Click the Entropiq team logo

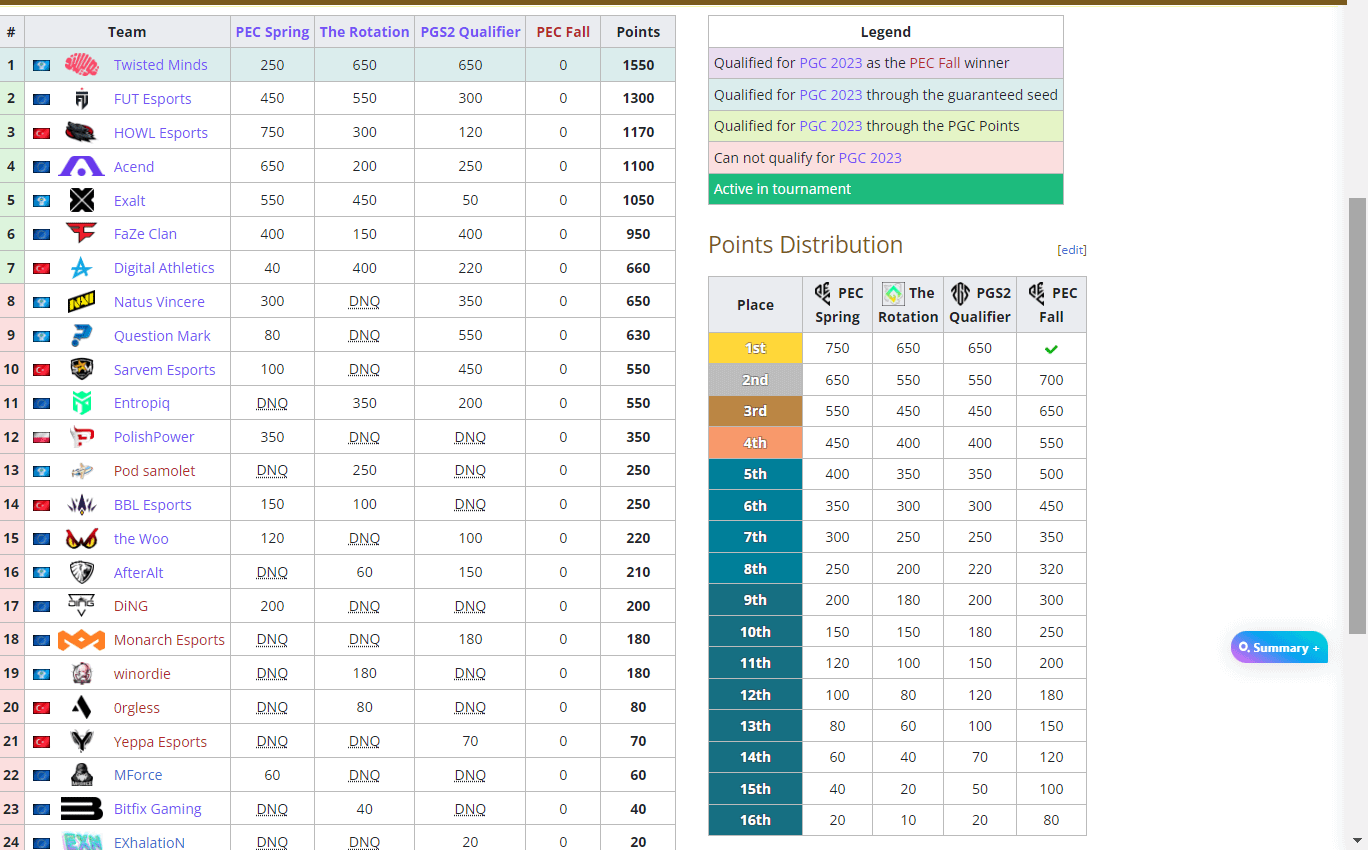[x=82, y=403]
